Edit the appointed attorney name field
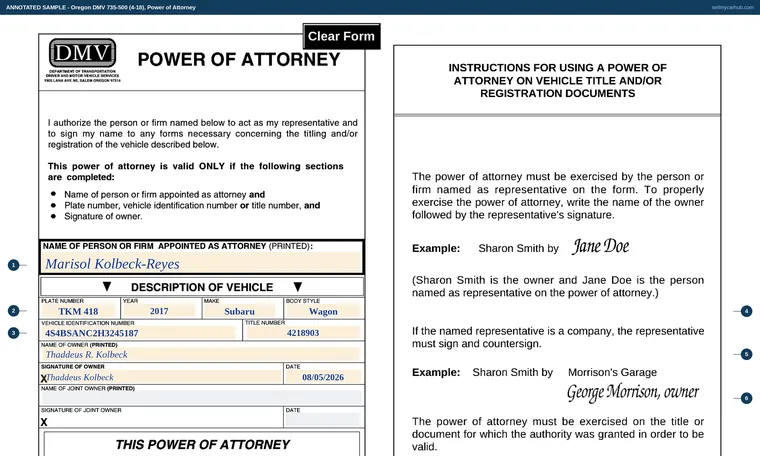Viewport: 760px width, 456px height. click(x=202, y=264)
